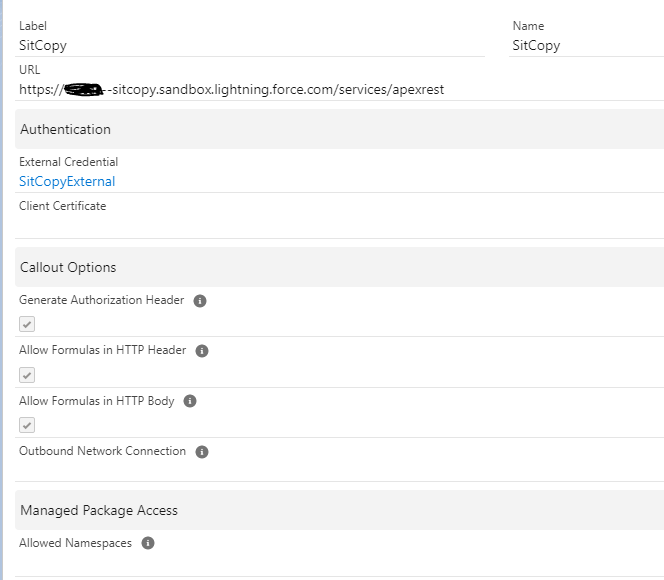Click the sandbox URL field value

tap(231, 89)
